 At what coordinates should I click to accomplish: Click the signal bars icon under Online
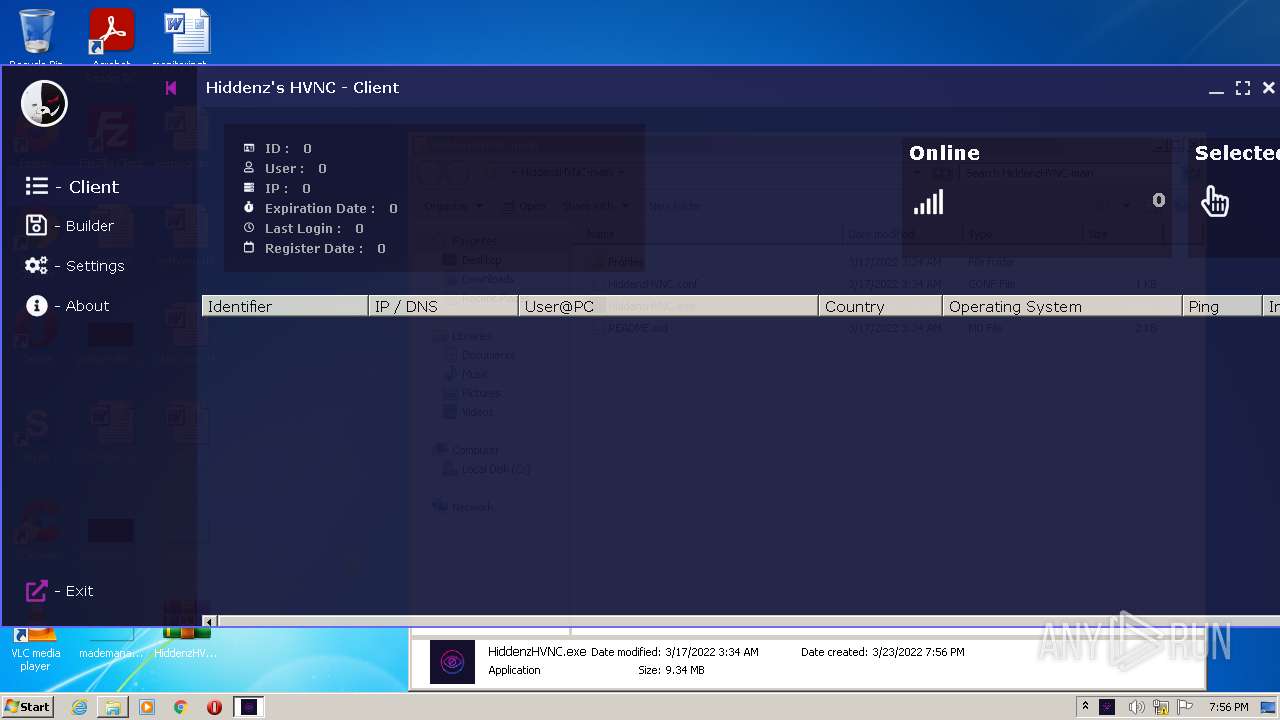pyautogui.click(x=928, y=203)
